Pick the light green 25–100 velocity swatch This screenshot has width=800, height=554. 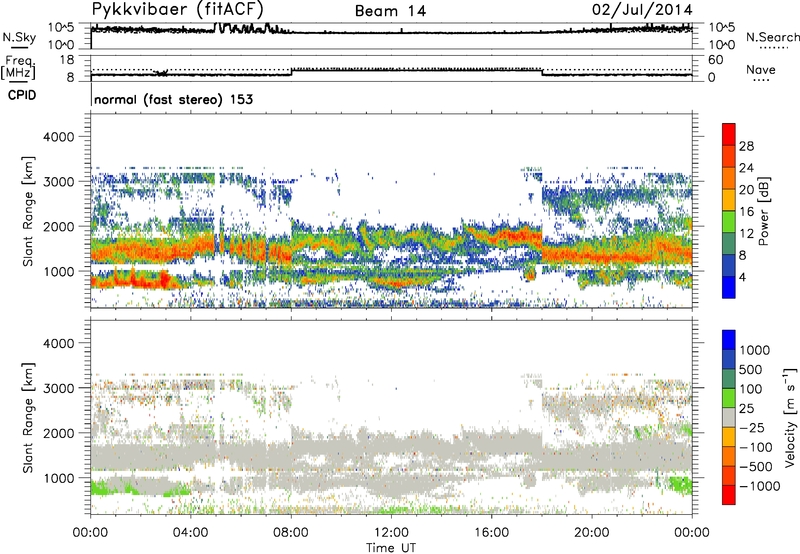pyautogui.click(x=729, y=398)
